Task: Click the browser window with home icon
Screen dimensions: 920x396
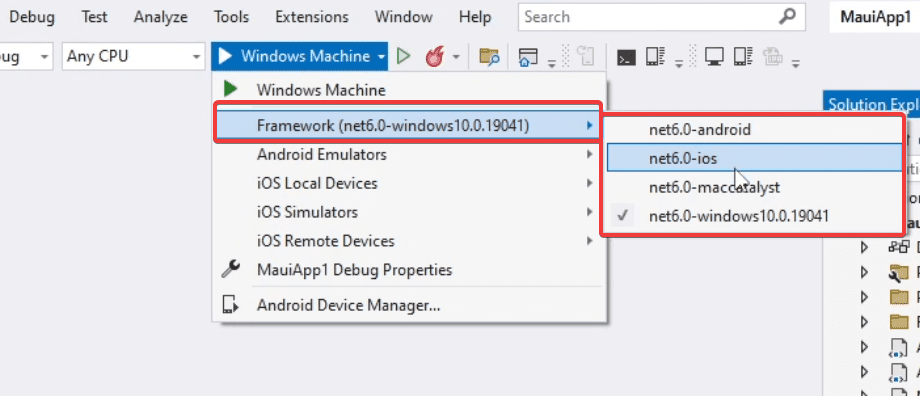Action: click(x=529, y=57)
